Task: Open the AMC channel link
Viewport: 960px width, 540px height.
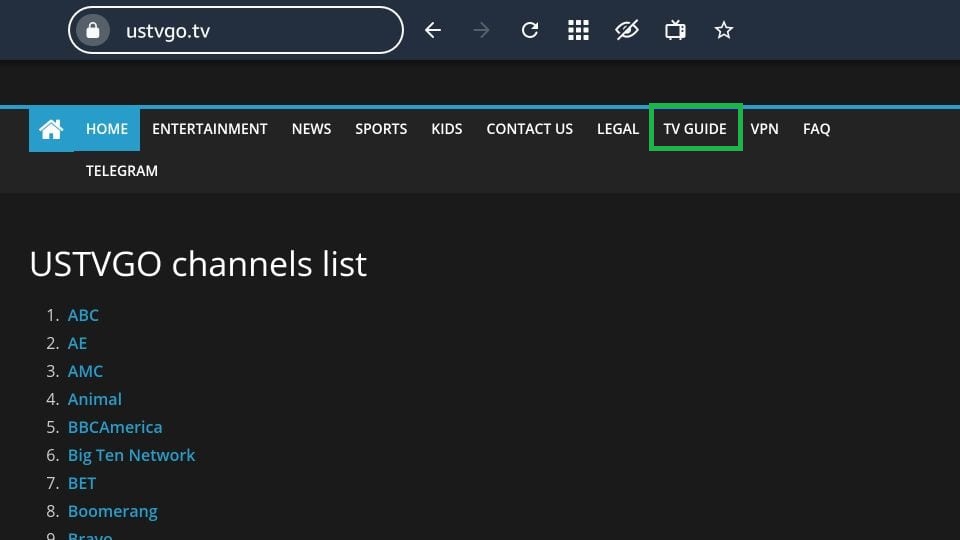Action: click(85, 372)
